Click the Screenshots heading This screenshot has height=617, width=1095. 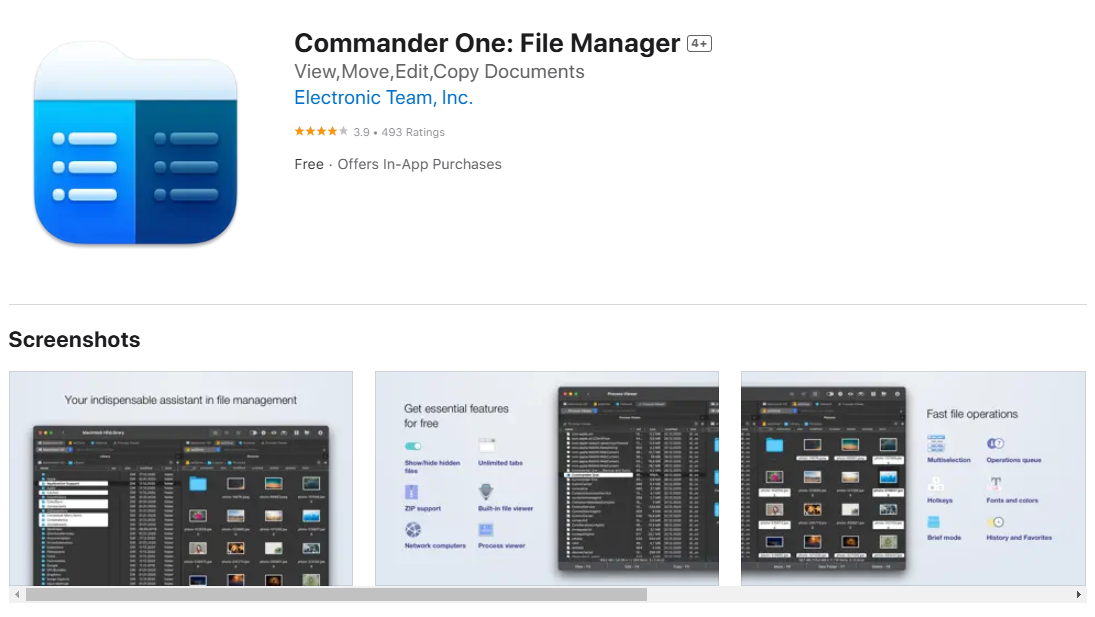coord(75,339)
